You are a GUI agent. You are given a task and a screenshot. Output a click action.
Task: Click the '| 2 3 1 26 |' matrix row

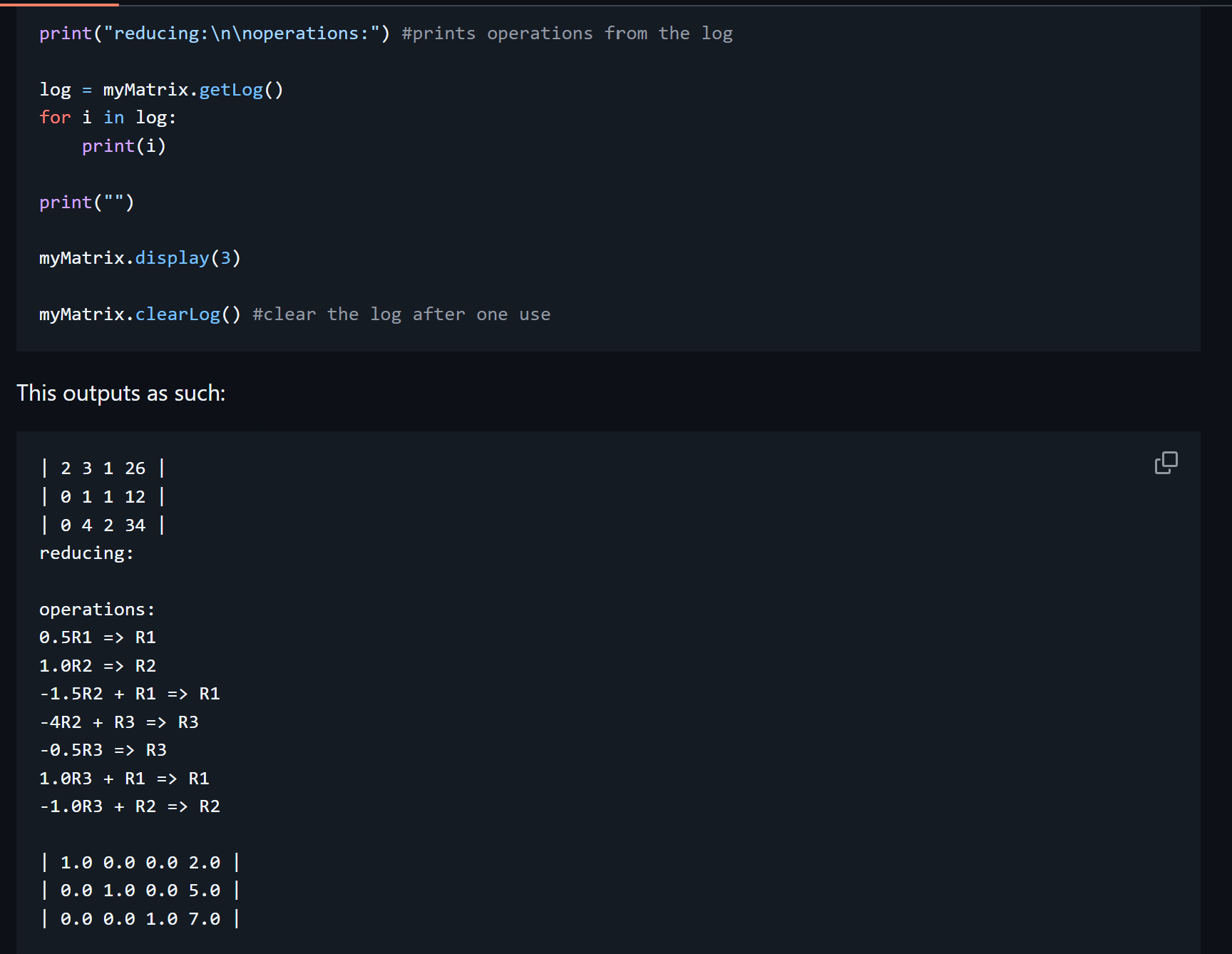(x=103, y=468)
